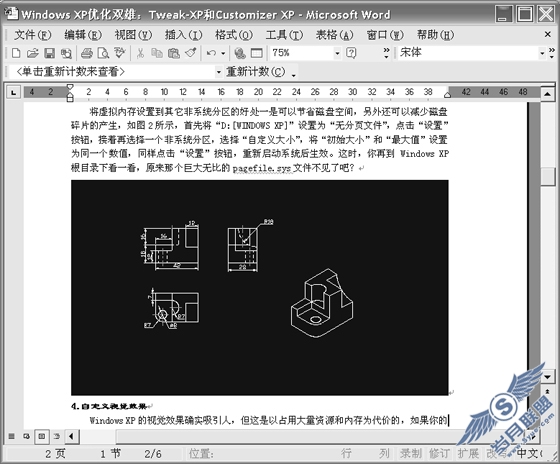Screen dimensions: 560x464
Task: Toggle 修订 track changes indicator
Action: [439, 454]
